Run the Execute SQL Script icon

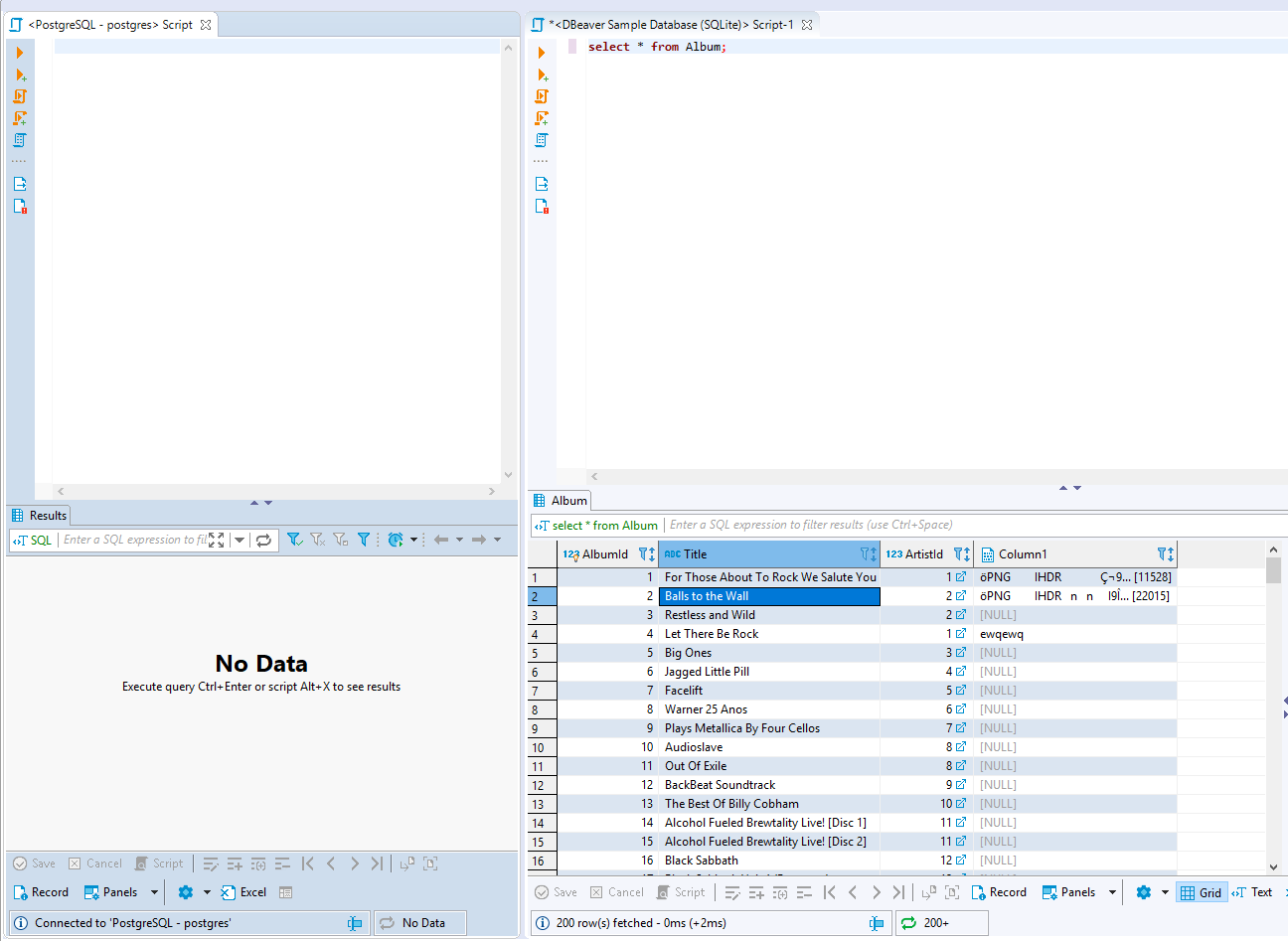tap(542, 96)
